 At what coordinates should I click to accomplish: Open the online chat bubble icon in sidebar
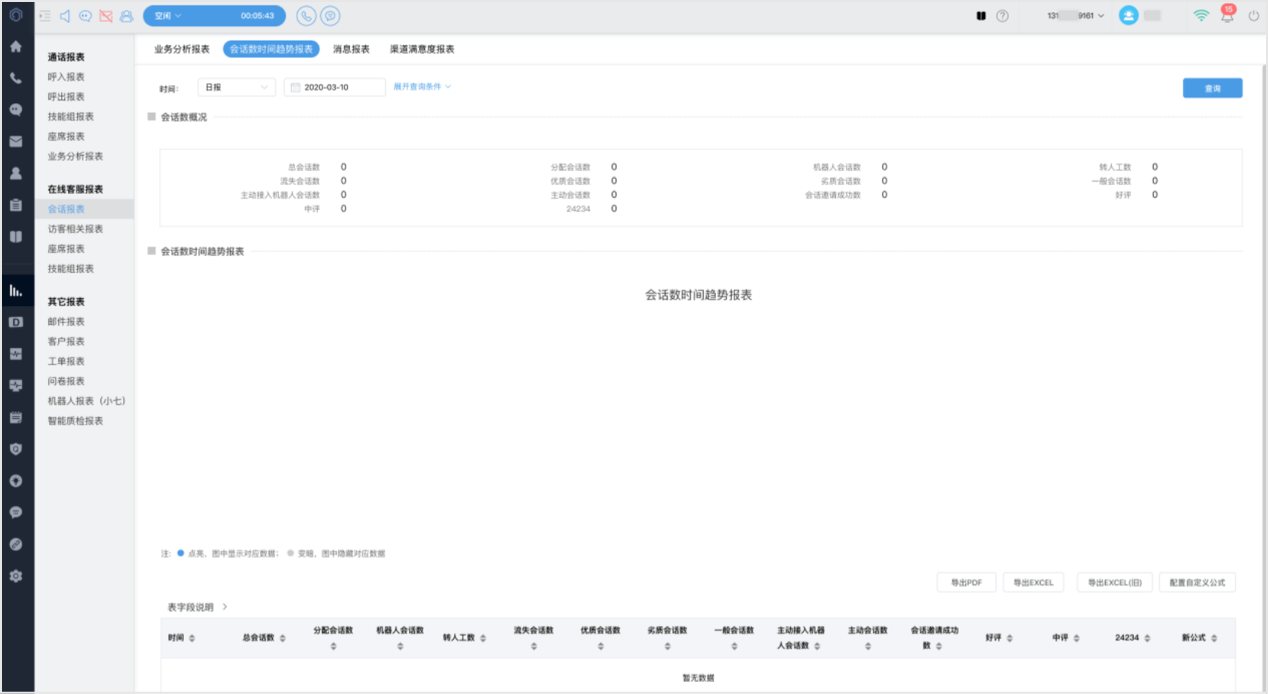[x=15, y=110]
